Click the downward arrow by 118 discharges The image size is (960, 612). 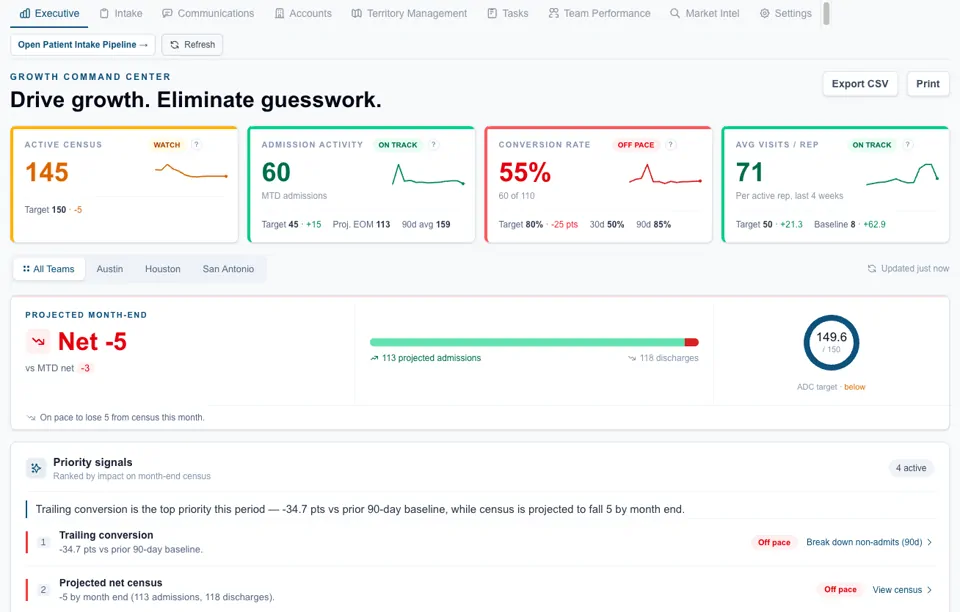632,358
